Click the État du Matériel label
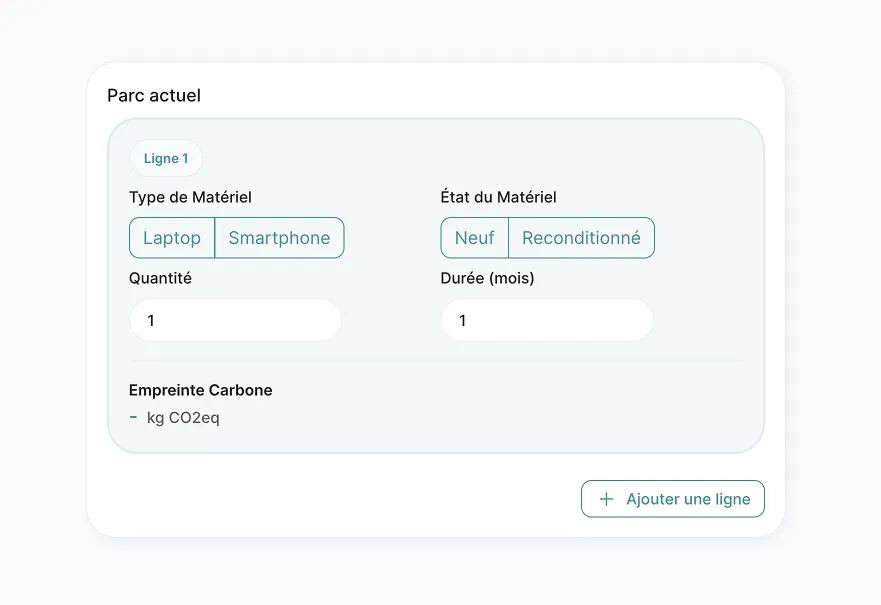Screen dimensions: 881x605 pyautogui.click(x=498, y=197)
